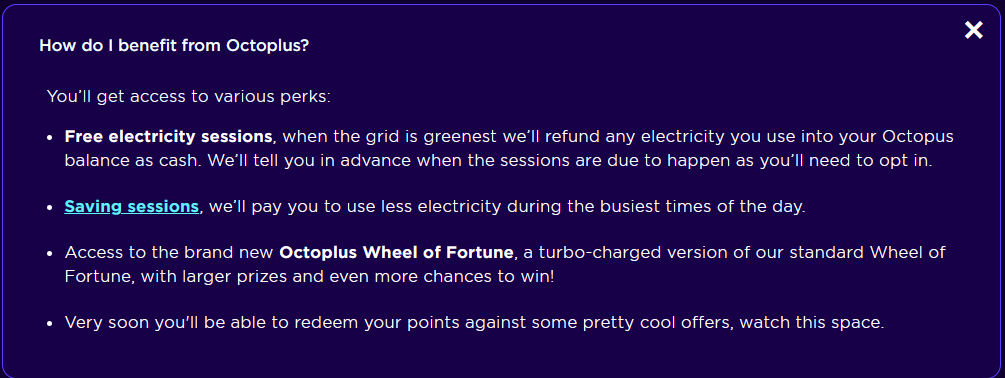
Task: Click the 'How do I benefit from Octoplus?' heading
Action: click(x=174, y=46)
